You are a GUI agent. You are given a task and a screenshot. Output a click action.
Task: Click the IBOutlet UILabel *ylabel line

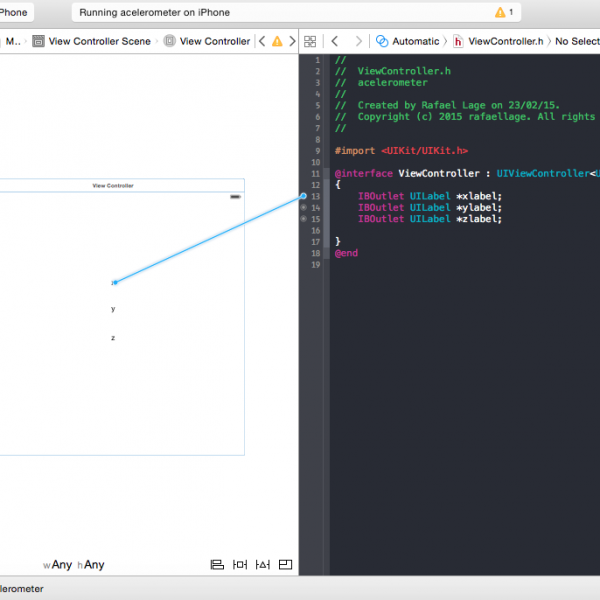click(430, 207)
